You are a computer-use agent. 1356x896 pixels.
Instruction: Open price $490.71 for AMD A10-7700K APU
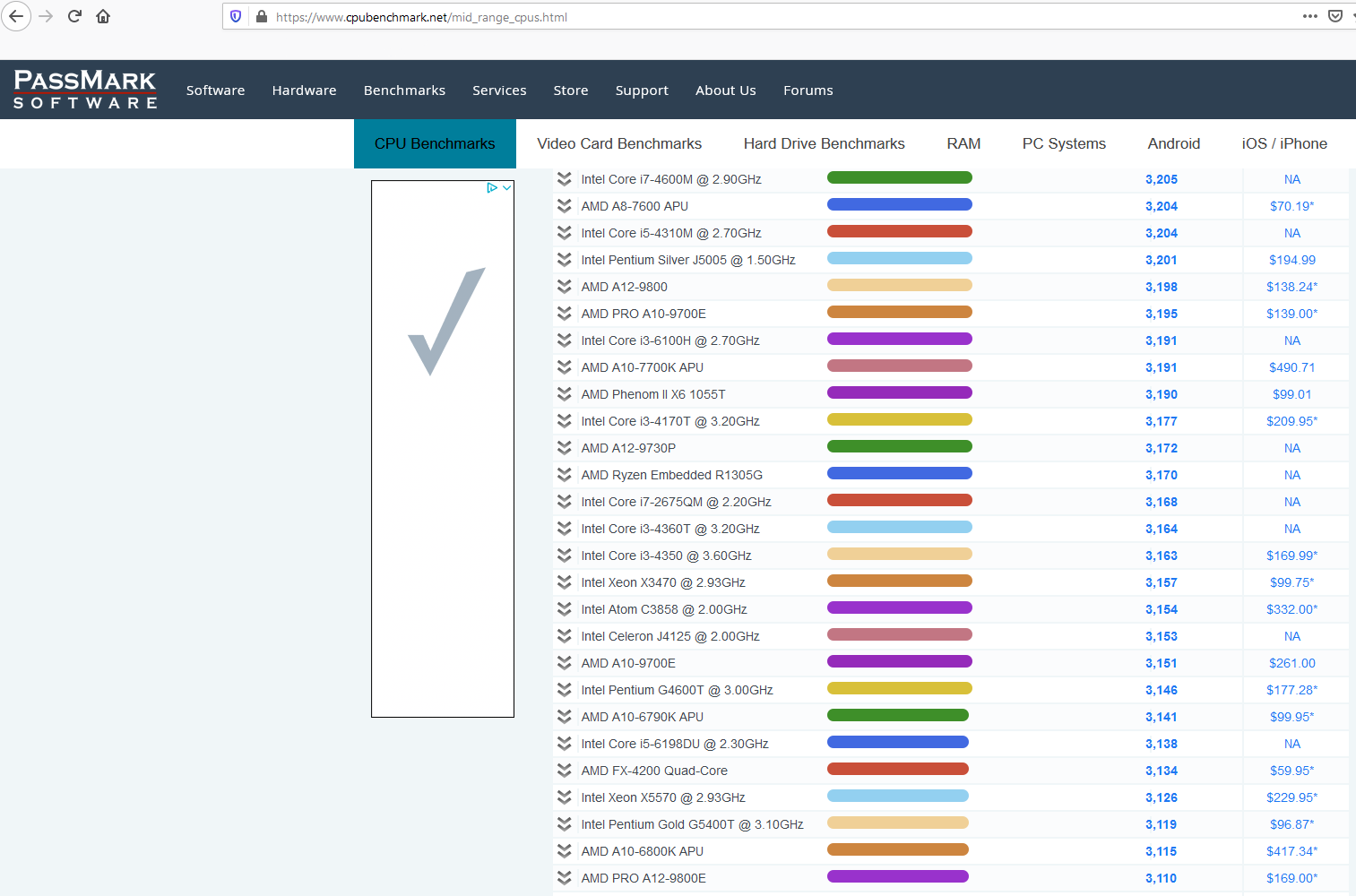pos(1291,367)
